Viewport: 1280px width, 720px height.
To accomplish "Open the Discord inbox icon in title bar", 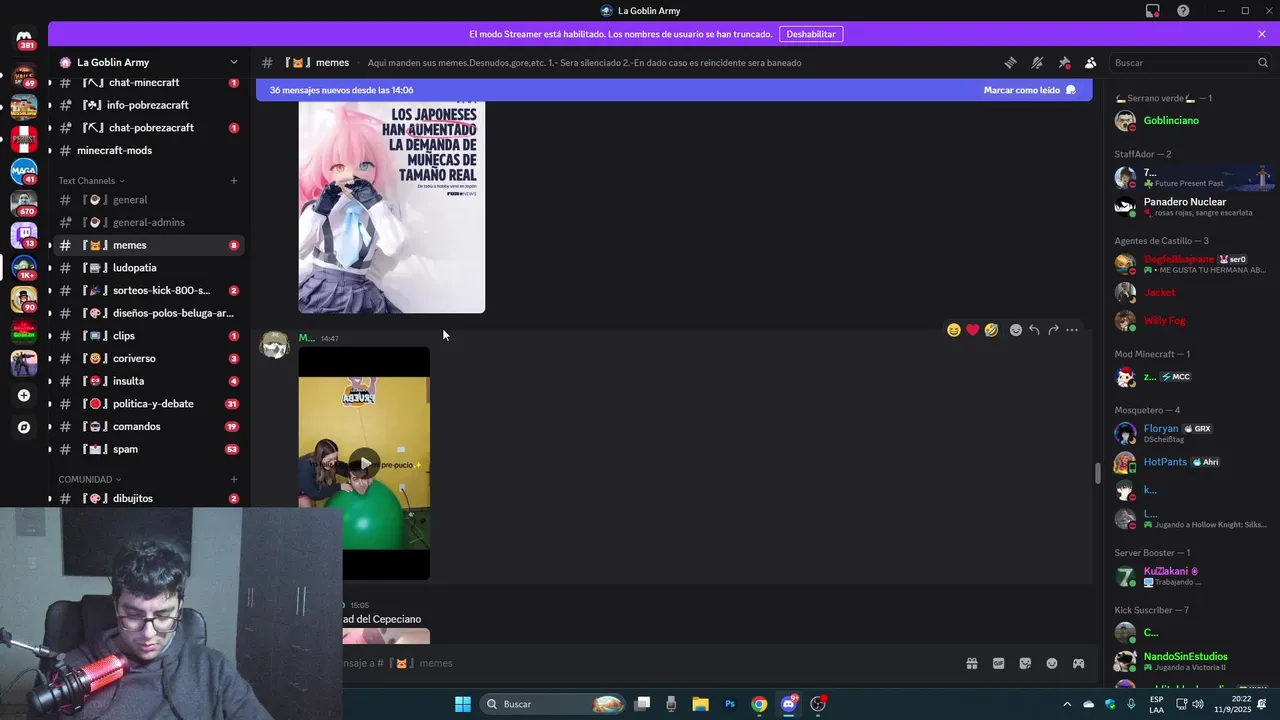I will pos(1153,11).
